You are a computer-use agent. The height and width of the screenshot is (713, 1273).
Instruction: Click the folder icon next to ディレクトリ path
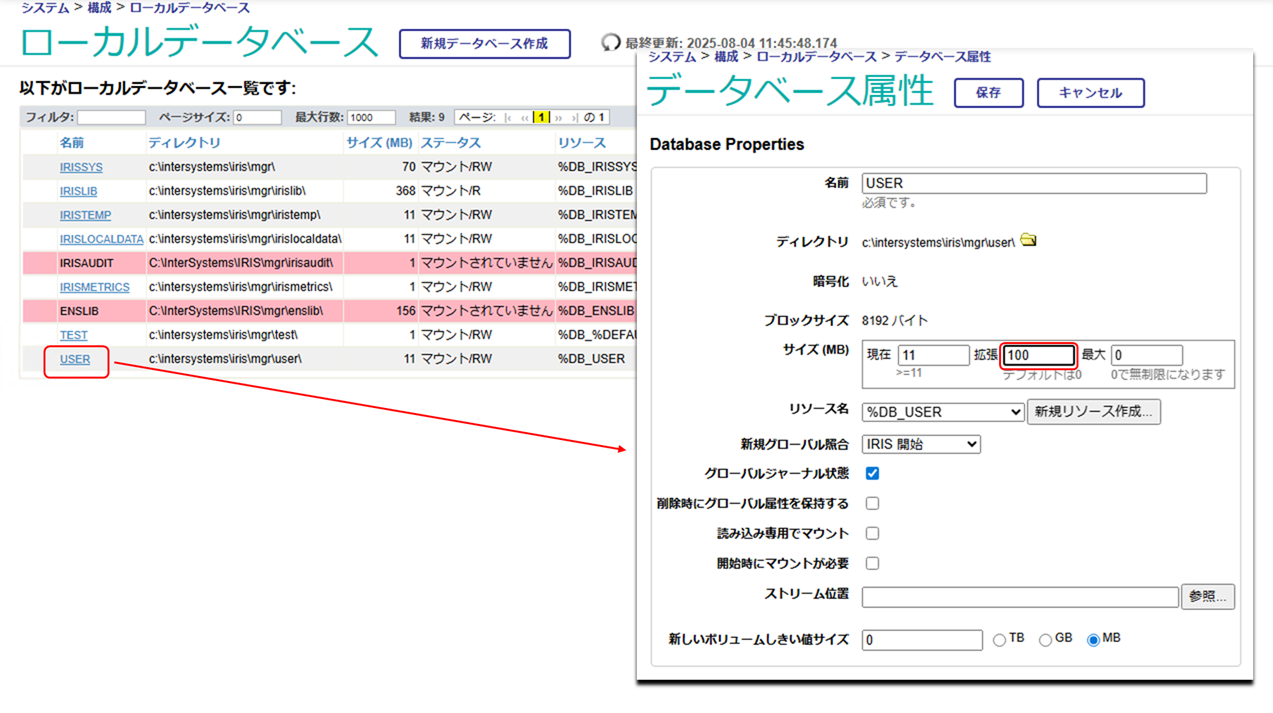click(x=1028, y=241)
